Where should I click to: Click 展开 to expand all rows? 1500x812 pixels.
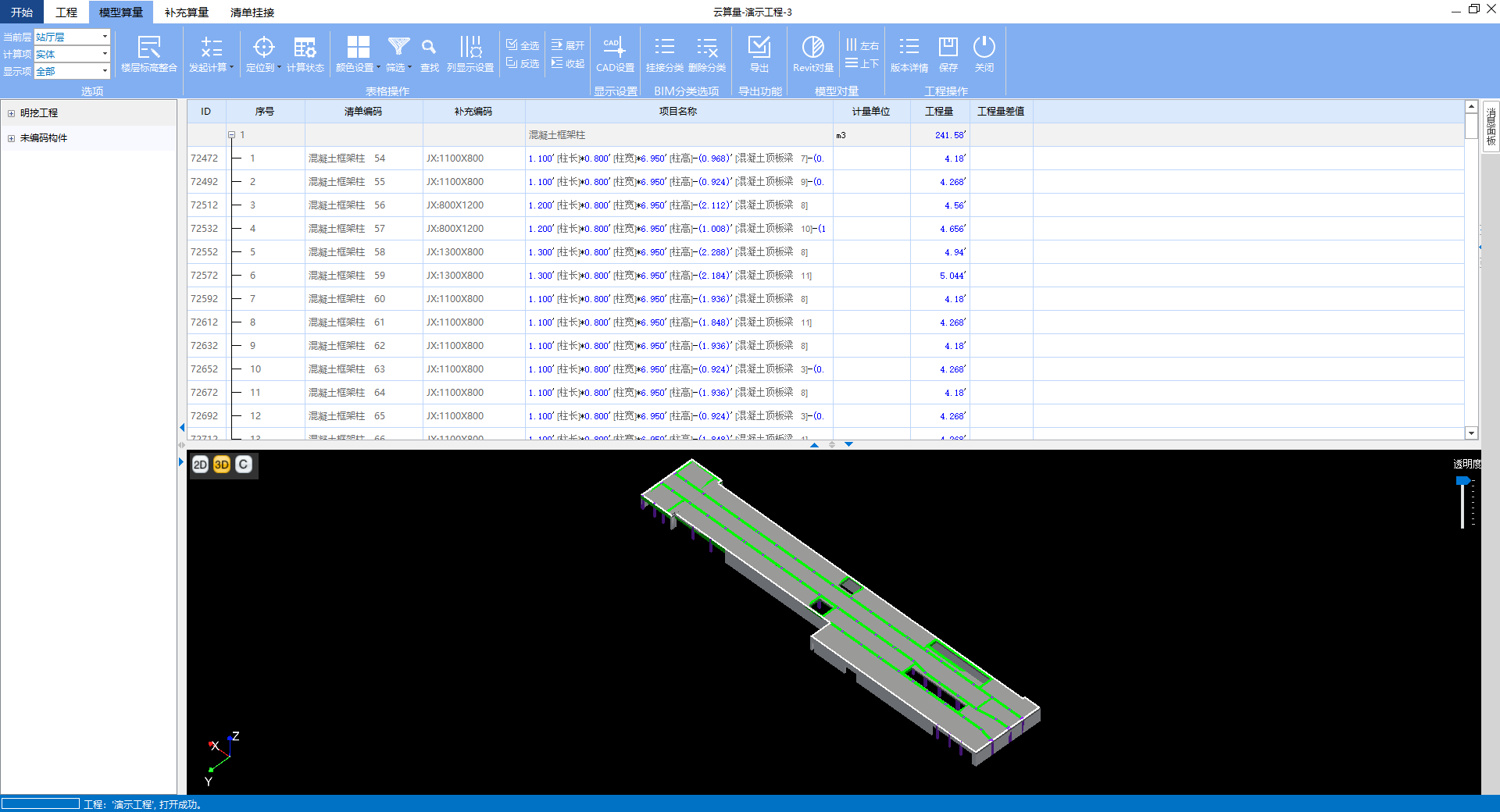pyautogui.click(x=568, y=45)
